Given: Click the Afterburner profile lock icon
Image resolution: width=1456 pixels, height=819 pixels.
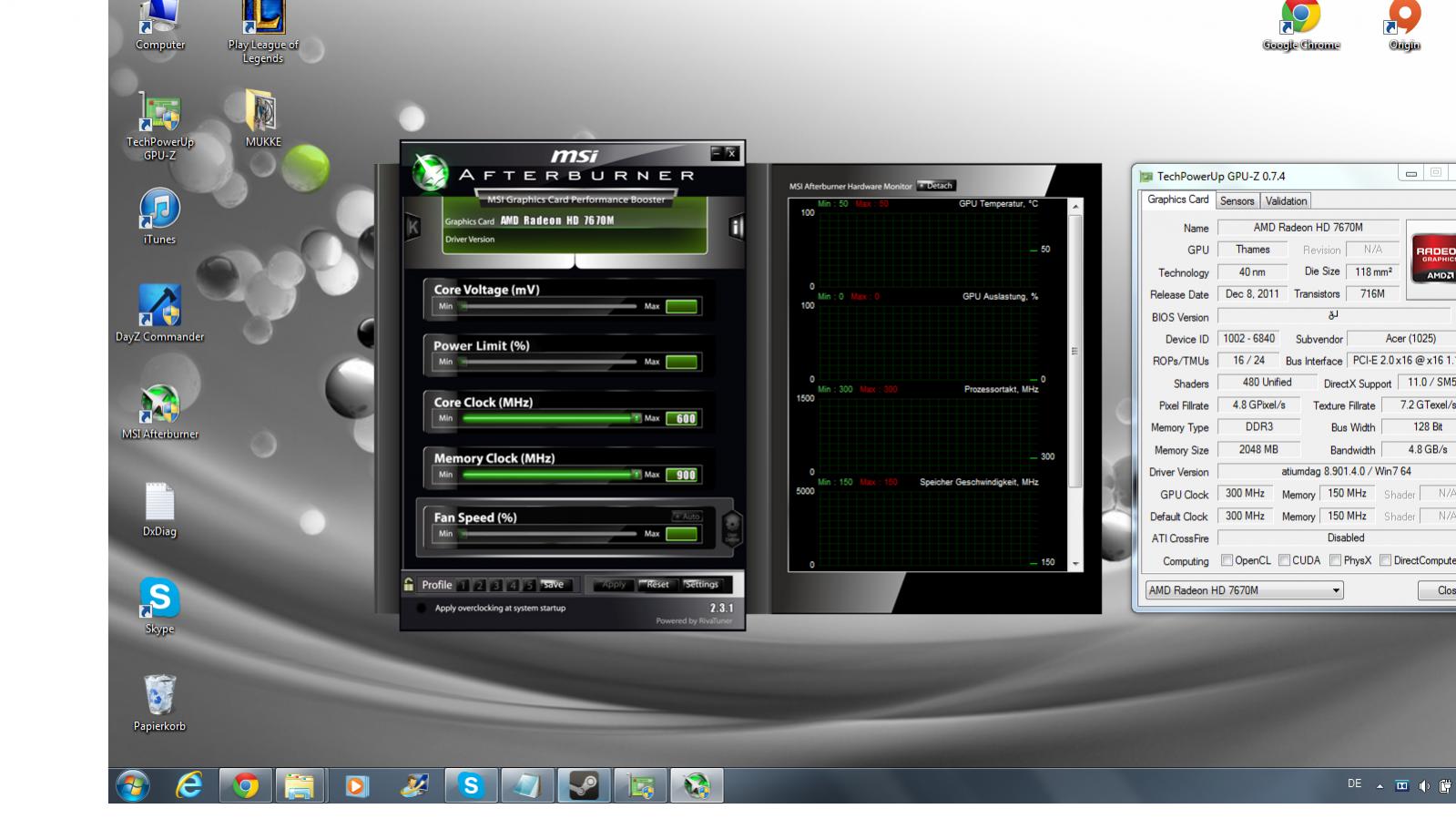Looking at the screenshot, I should (409, 585).
